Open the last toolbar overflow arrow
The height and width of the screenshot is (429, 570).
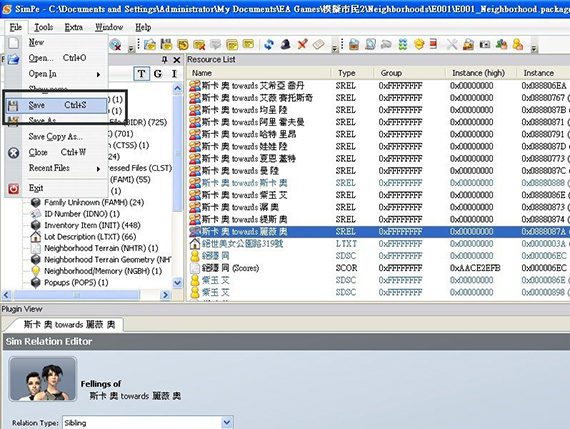(534, 47)
